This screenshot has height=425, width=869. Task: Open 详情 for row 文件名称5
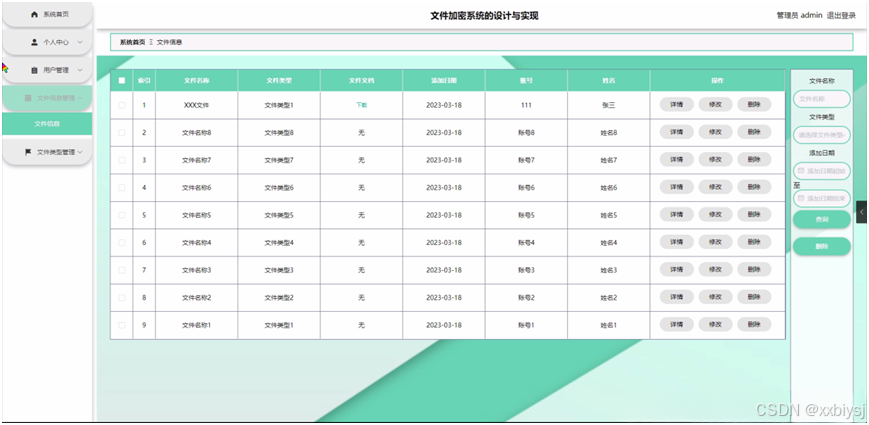677,214
